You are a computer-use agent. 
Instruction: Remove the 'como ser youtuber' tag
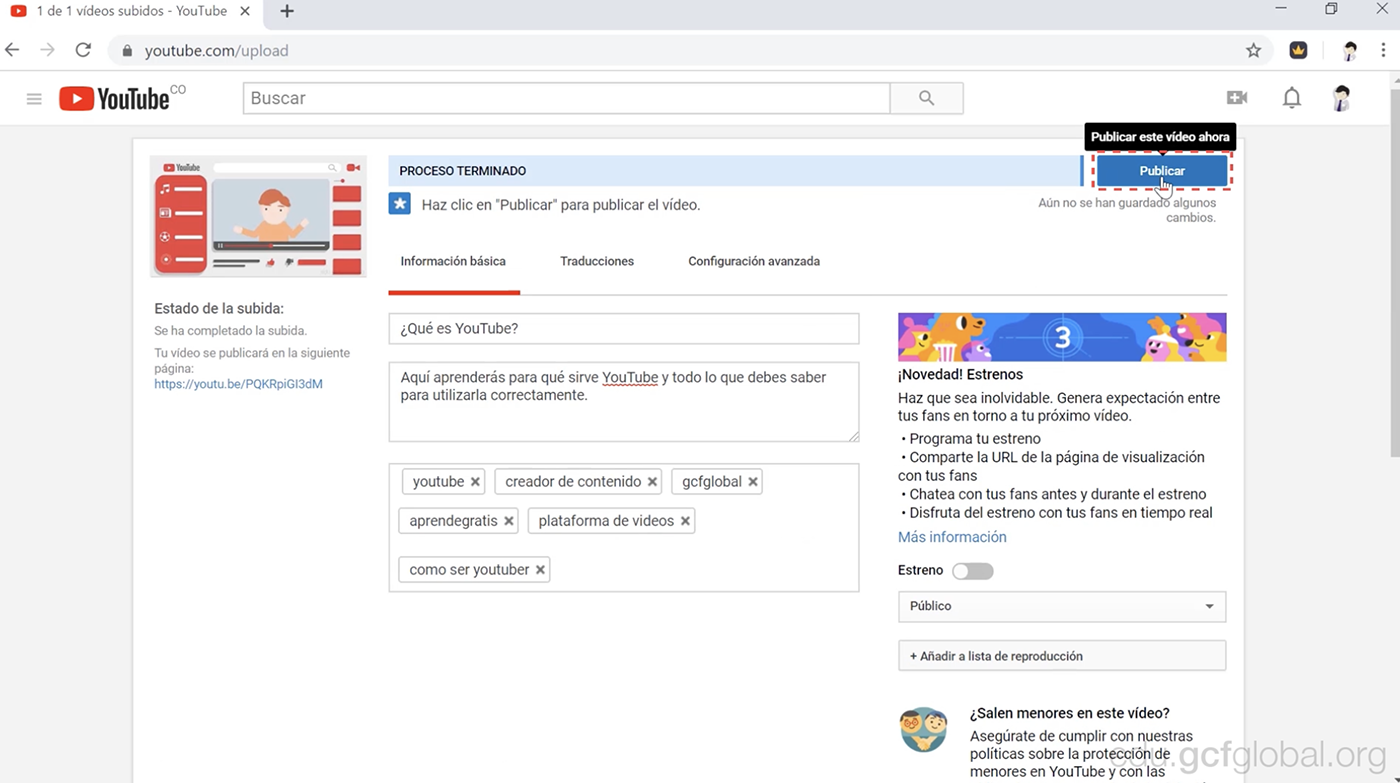coord(540,570)
